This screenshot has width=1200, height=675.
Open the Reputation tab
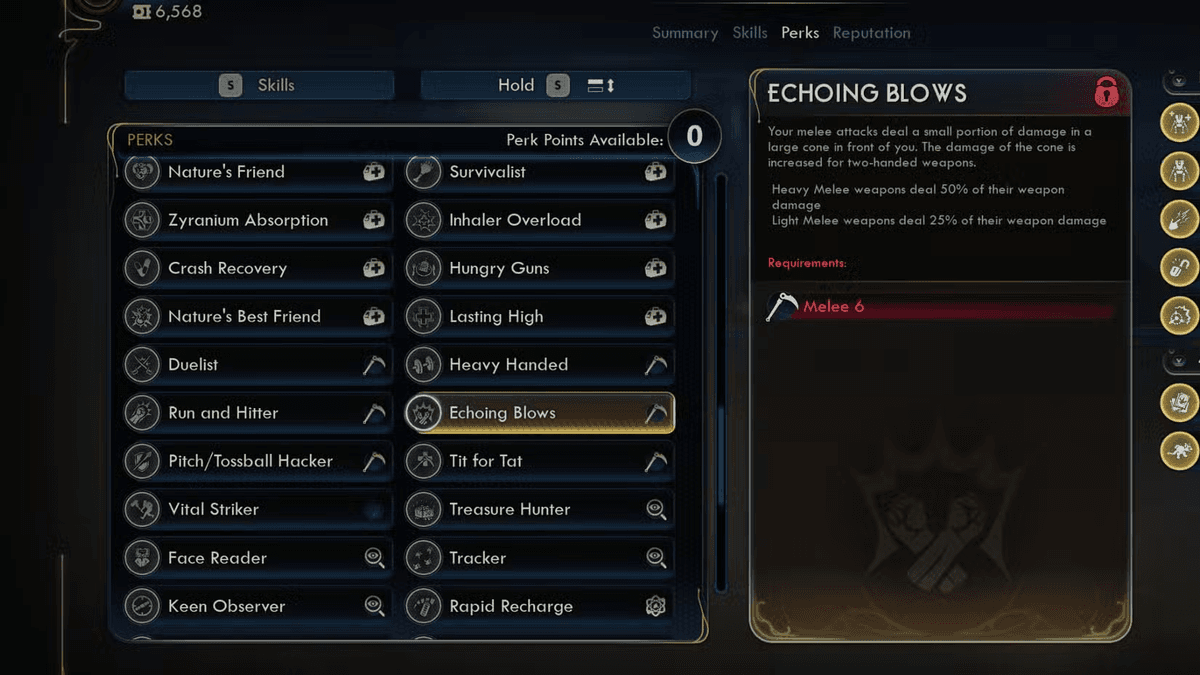[871, 33]
